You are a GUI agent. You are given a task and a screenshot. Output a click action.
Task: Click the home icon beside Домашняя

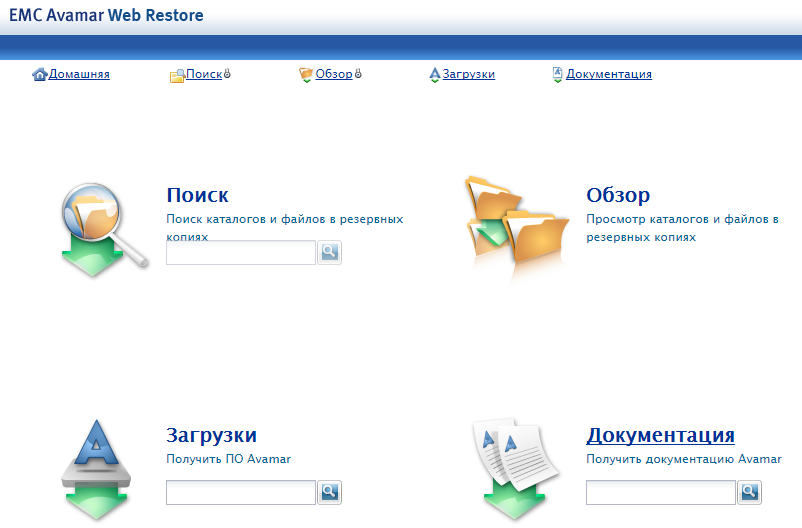(x=39, y=74)
